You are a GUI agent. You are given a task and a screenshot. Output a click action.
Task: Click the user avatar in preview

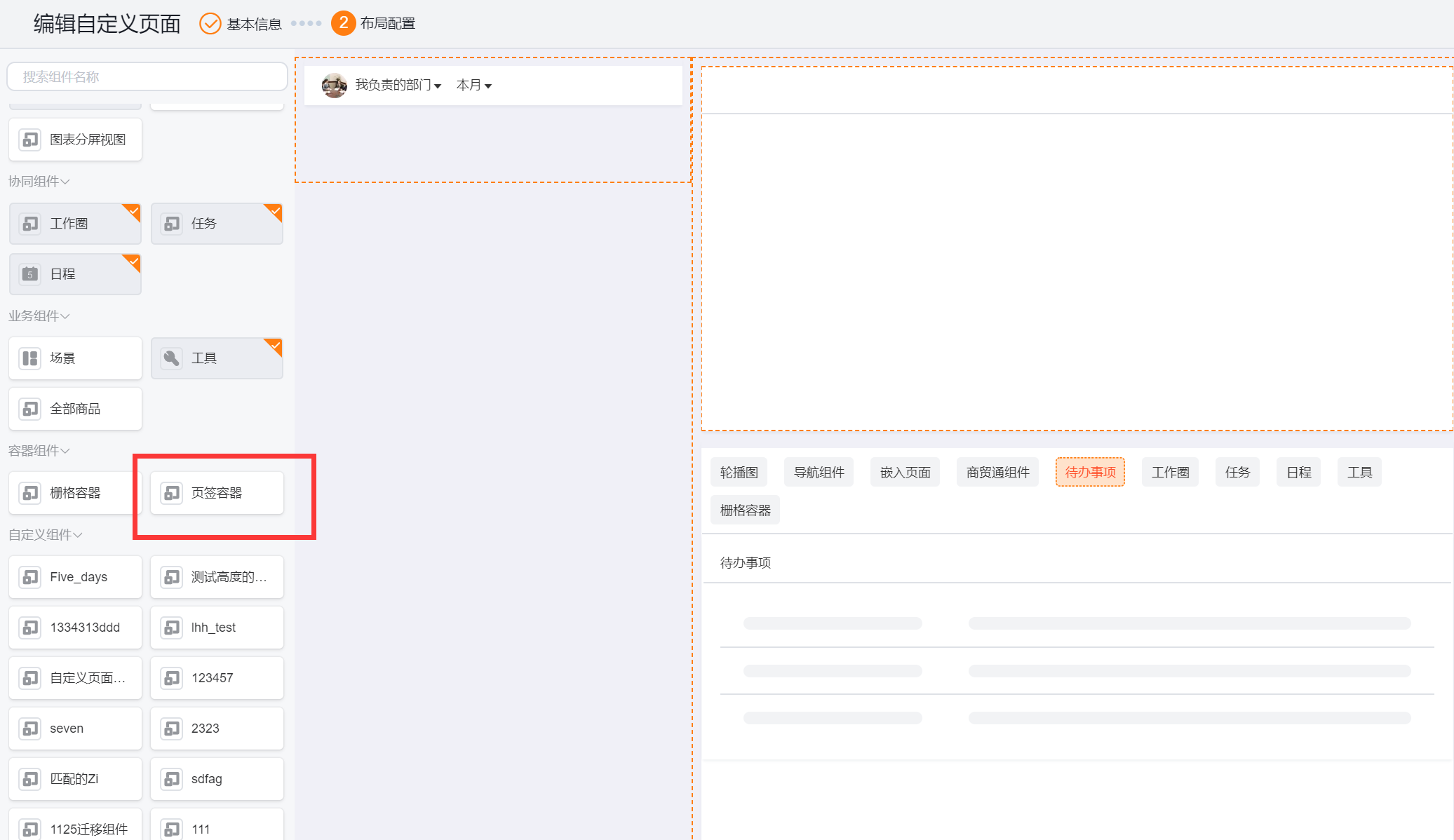334,86
